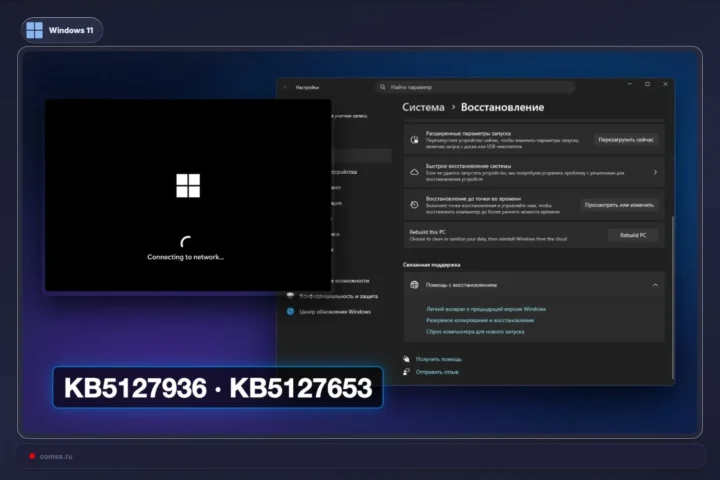Screen dimensions: 720x480
Task: Click the Windows logo on black screen
Action: 188,186
